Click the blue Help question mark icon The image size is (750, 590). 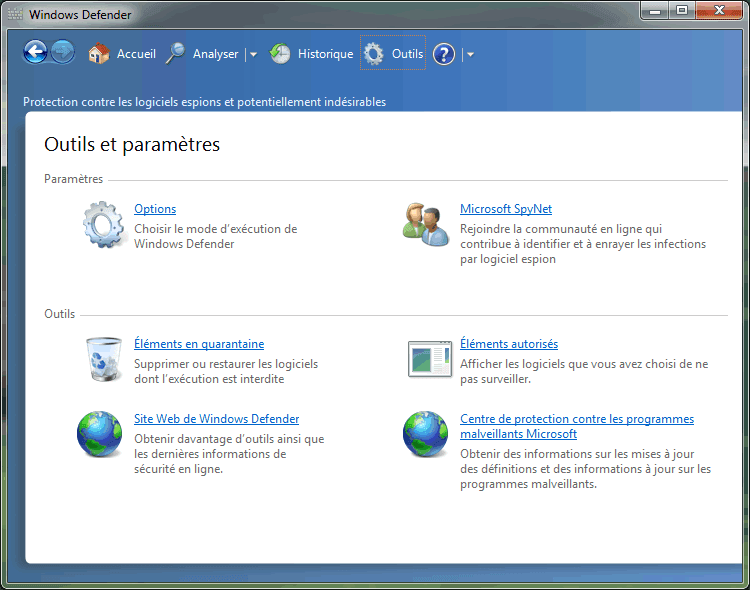tap(444, 54)
